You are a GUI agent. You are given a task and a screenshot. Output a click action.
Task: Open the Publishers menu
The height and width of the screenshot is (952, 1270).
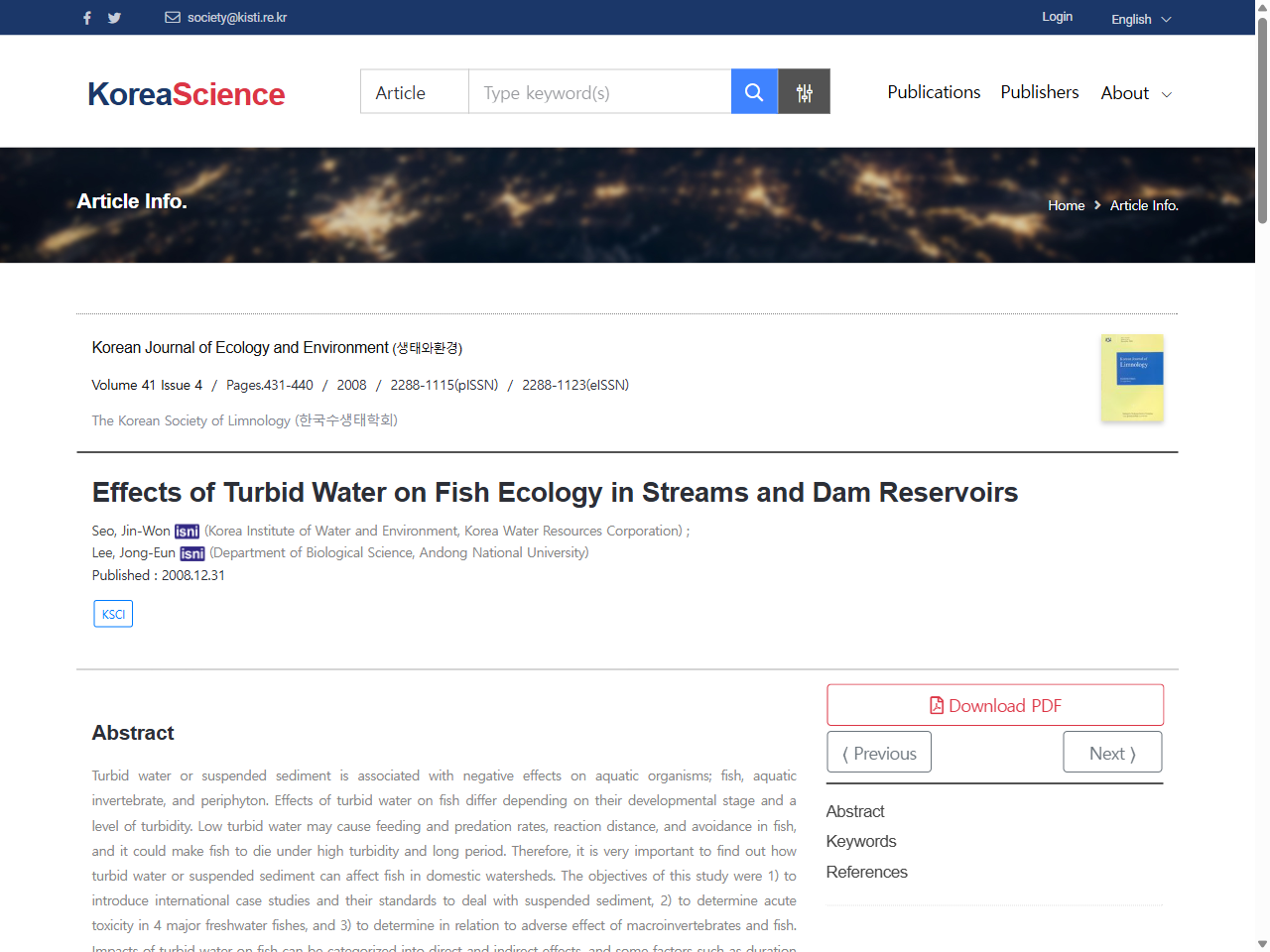click(1039, 91)
